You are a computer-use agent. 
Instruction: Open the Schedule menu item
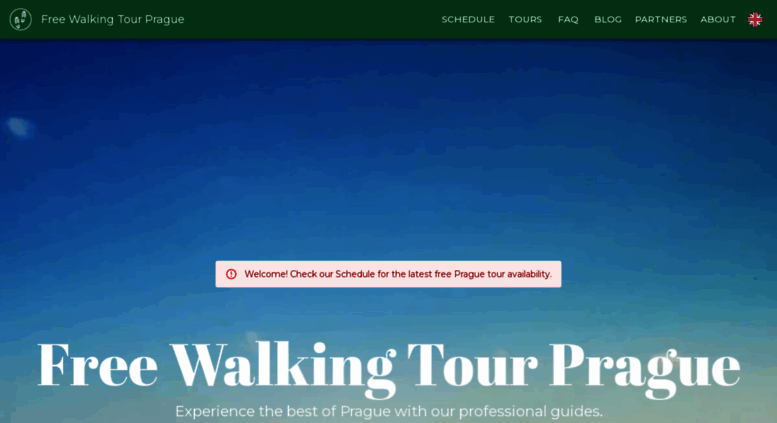point(468,19)
